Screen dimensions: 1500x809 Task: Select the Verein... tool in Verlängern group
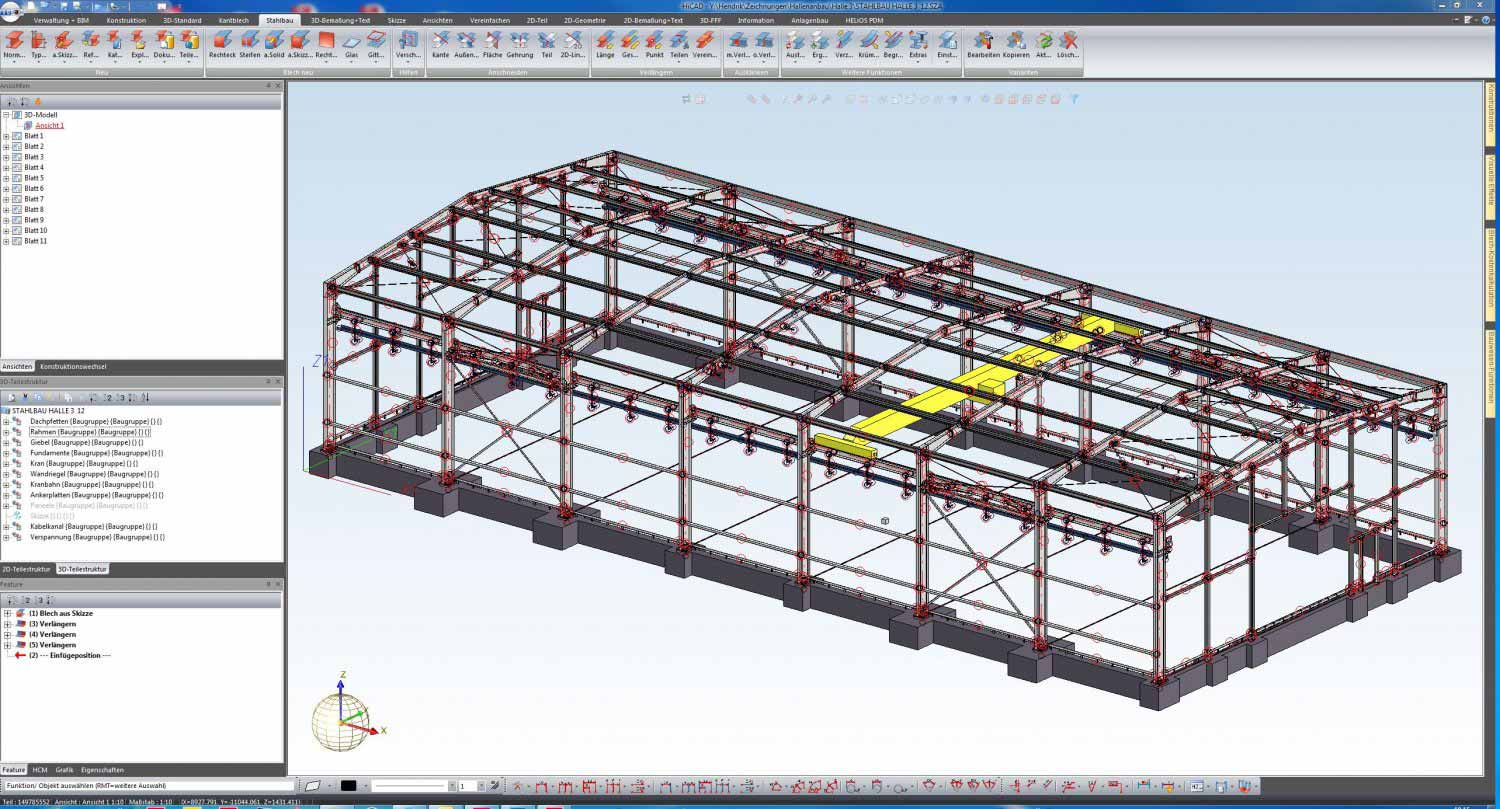[x=705, y=45]
